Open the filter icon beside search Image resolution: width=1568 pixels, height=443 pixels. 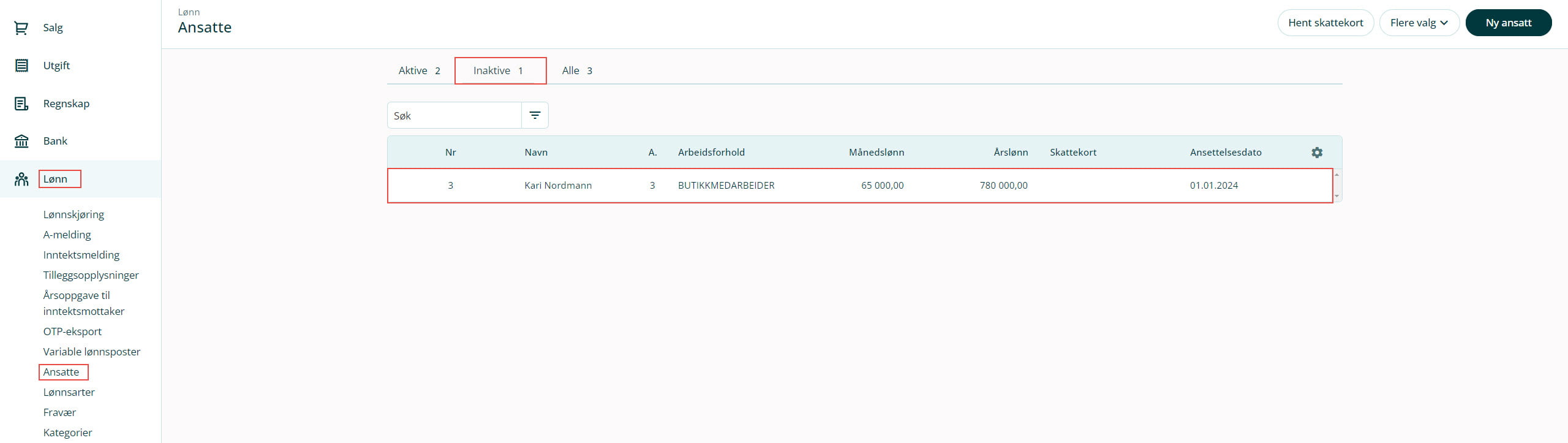pos(535,115)
